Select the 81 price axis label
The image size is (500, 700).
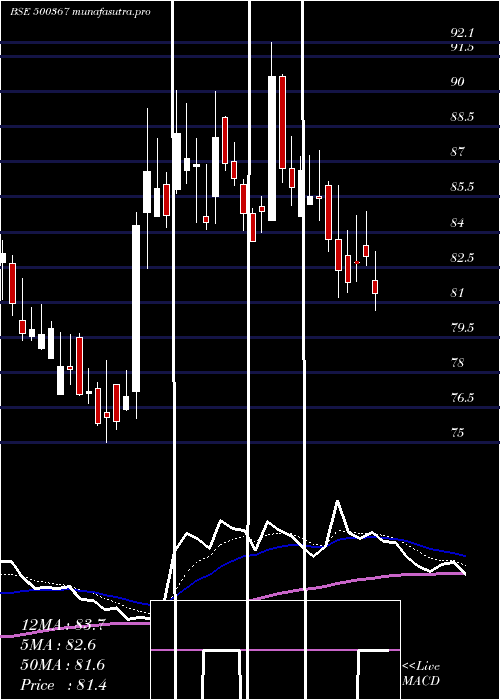[458, 292]
